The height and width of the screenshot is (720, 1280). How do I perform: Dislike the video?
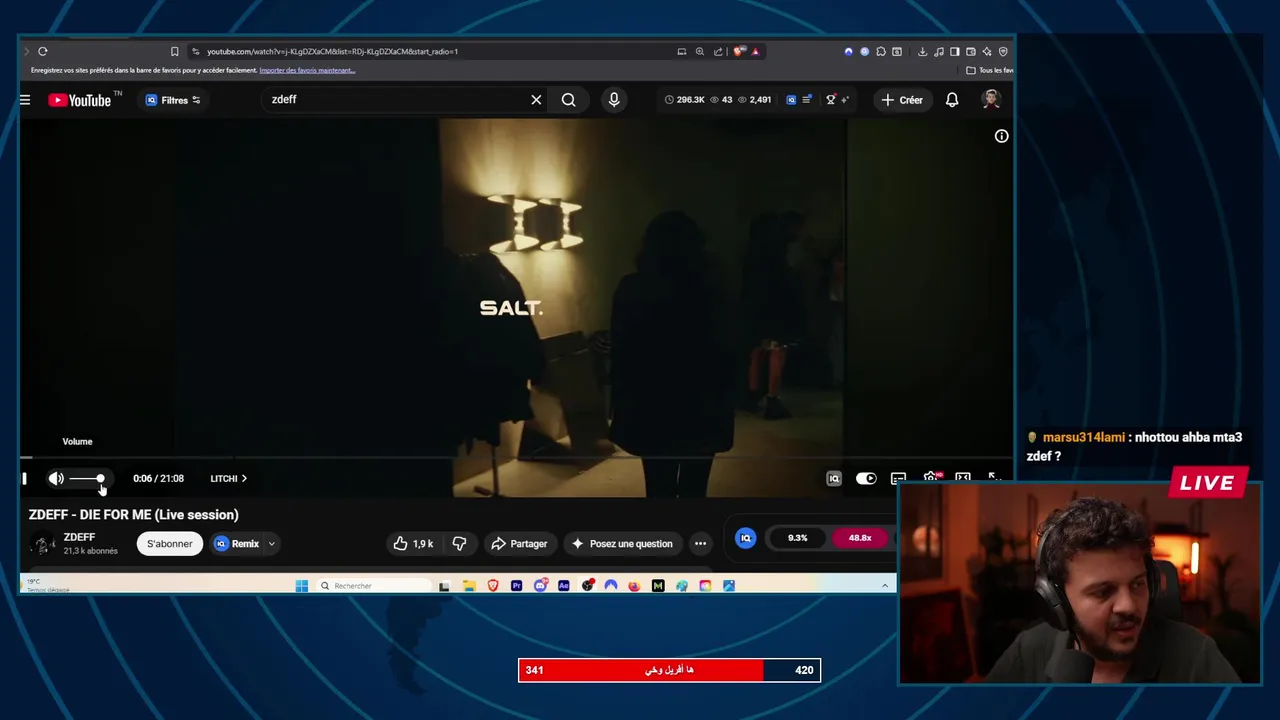tap(459, 544)
